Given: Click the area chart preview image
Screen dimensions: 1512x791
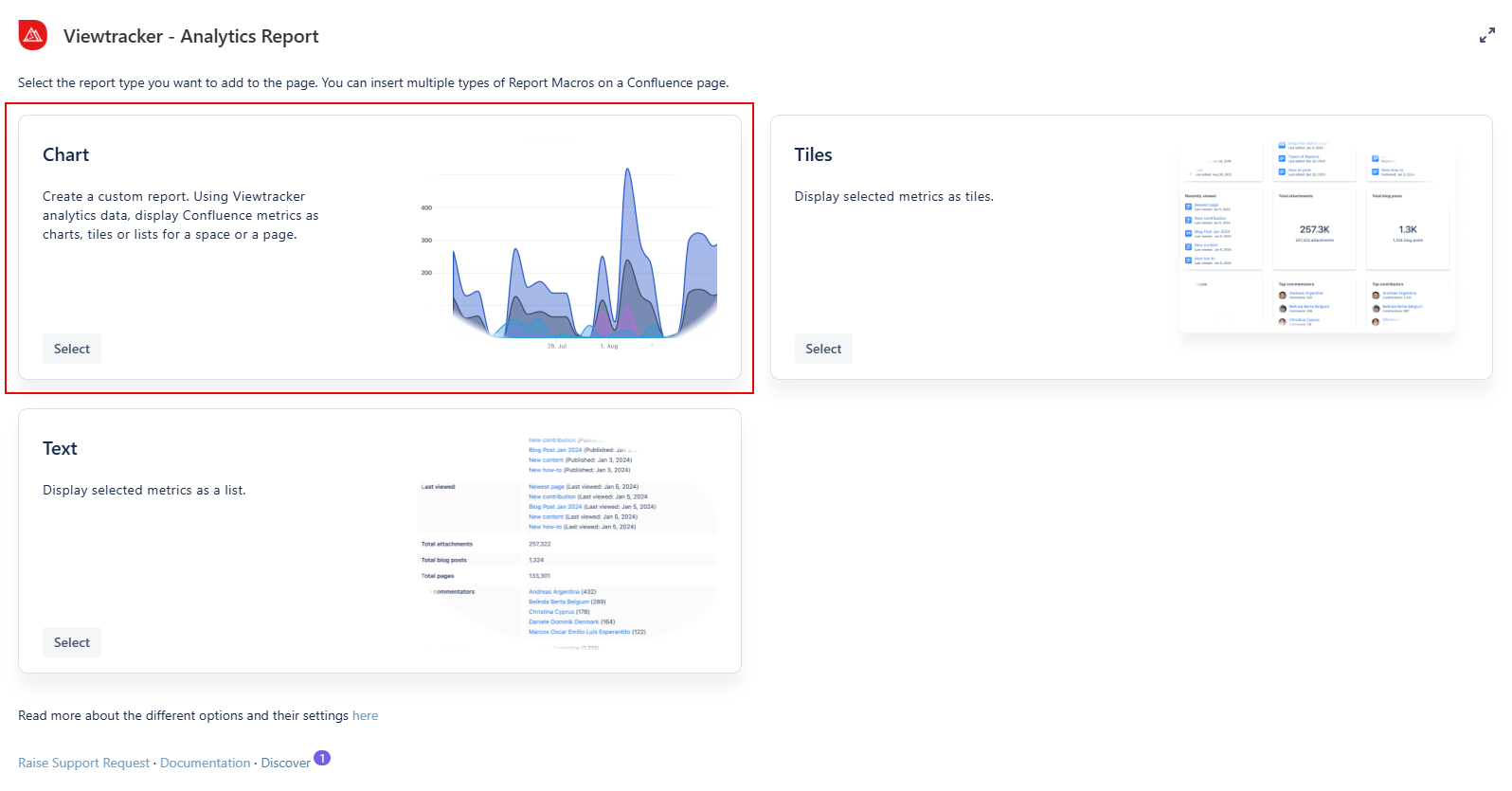Looking at the screenshot, I should (567, 247).
